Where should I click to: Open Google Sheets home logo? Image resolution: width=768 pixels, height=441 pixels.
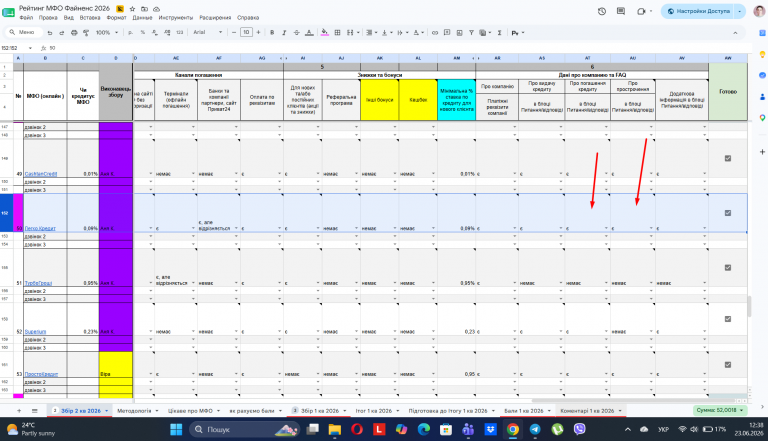(x=8, y=12)
